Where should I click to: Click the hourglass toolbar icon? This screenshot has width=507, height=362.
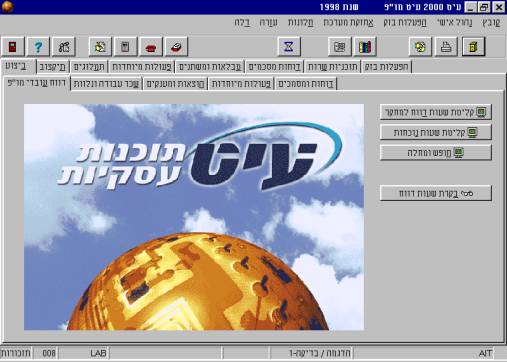(289, 47)
